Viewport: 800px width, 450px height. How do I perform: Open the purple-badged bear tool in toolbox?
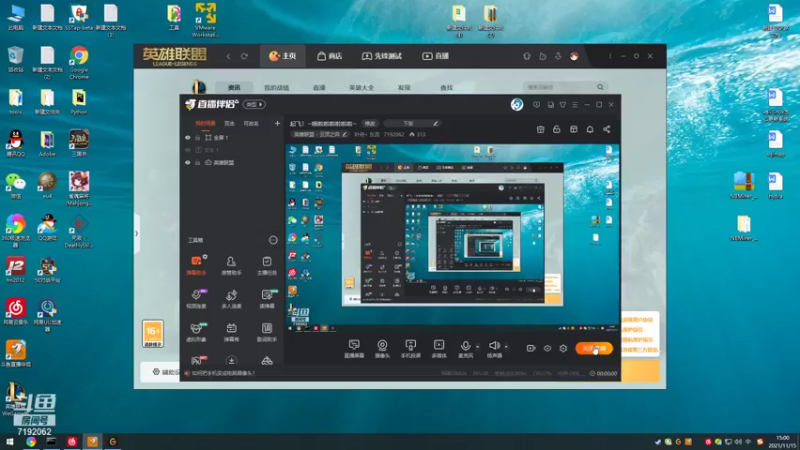point(196,299)
